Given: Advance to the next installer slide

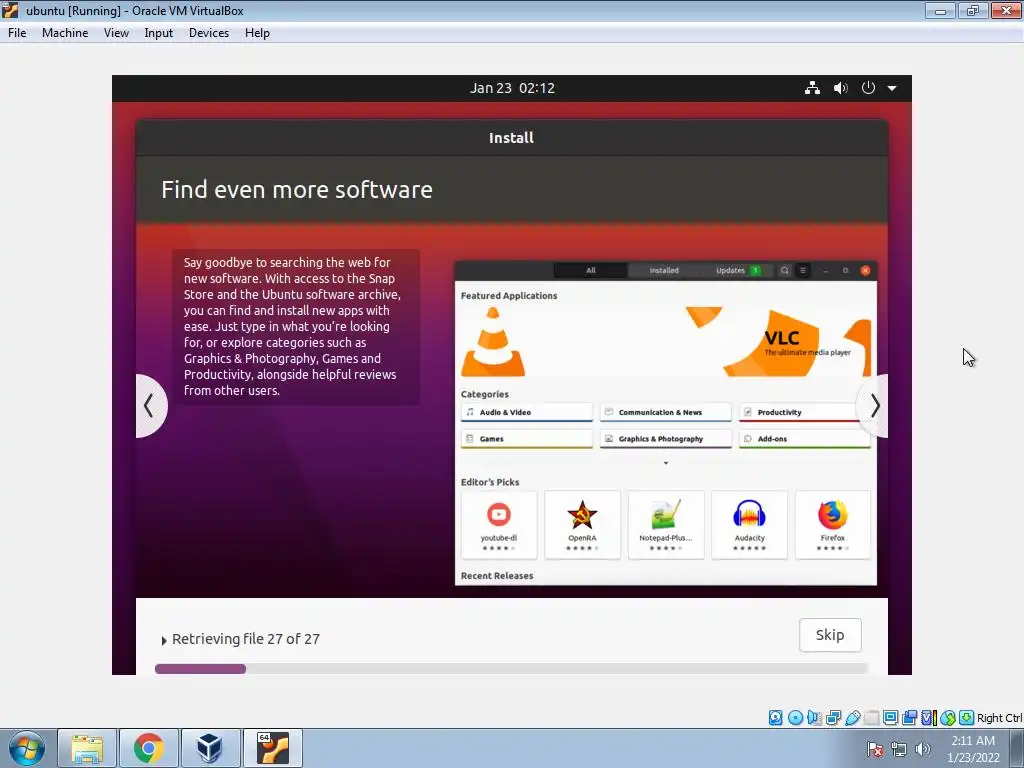Looking at the screenshot, I should [874, 406].
